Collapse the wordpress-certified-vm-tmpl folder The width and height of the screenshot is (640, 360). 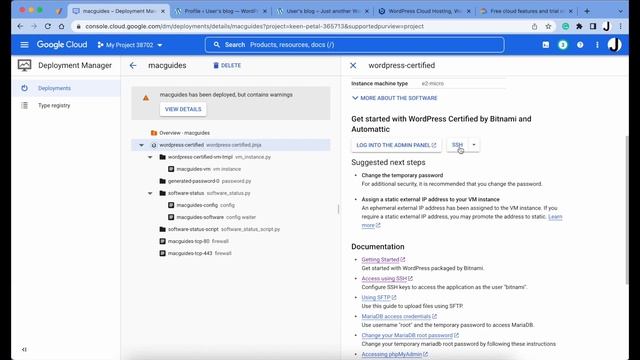[150, 157]
